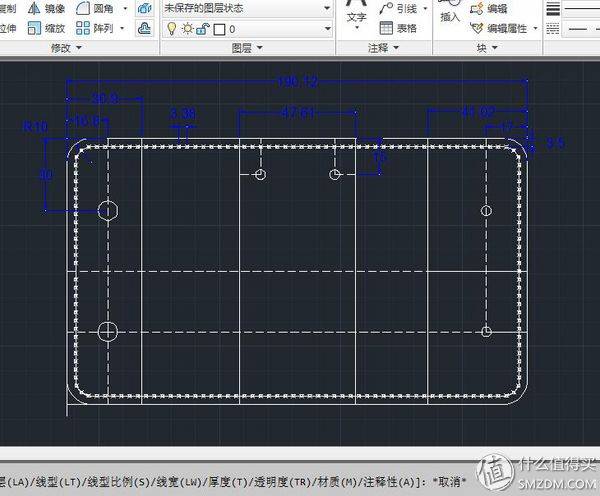Expand the 修改 panel
600x496 pixels.
[66, 48]
